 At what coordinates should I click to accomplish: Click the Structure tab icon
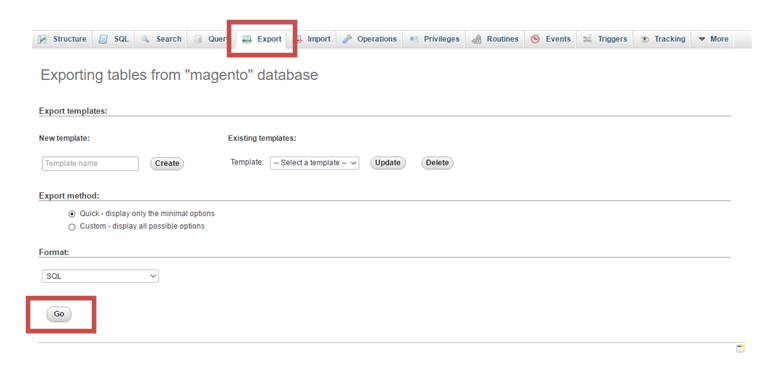(x=43, y=39)
